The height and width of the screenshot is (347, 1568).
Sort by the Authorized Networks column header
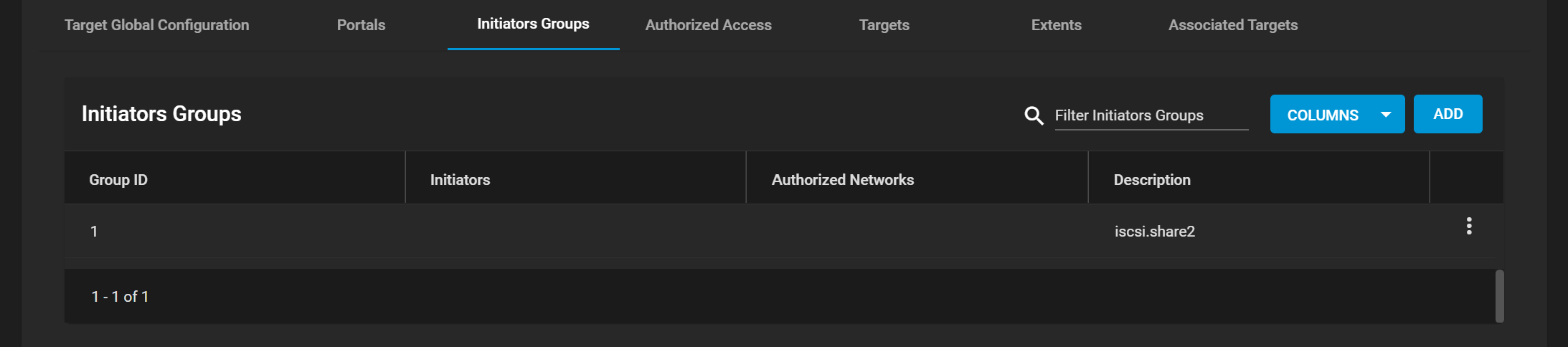tap(843, 180)
